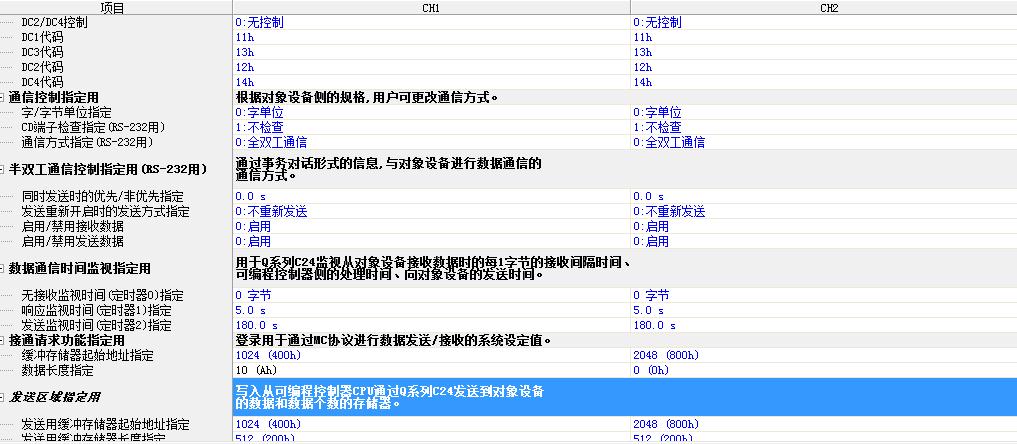
Task: Click CH1 数据长度指定 value 10 (Ah)
Action: click(430, 370)
